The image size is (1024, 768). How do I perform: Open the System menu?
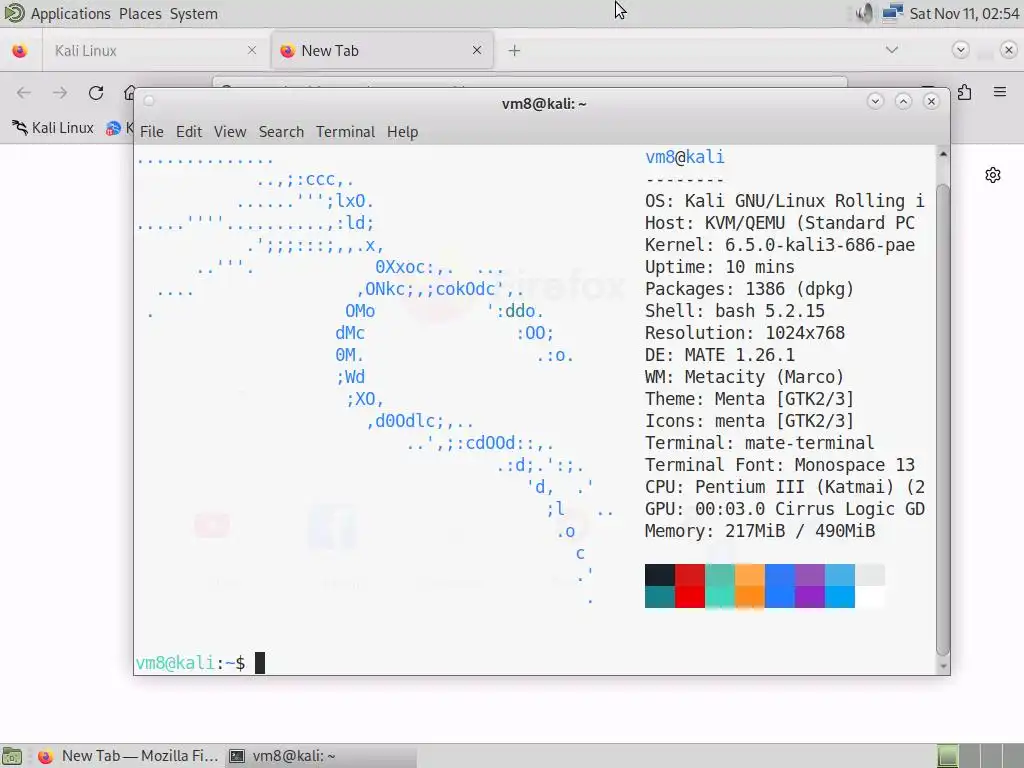pyautogui.click(x=193, y=13)
